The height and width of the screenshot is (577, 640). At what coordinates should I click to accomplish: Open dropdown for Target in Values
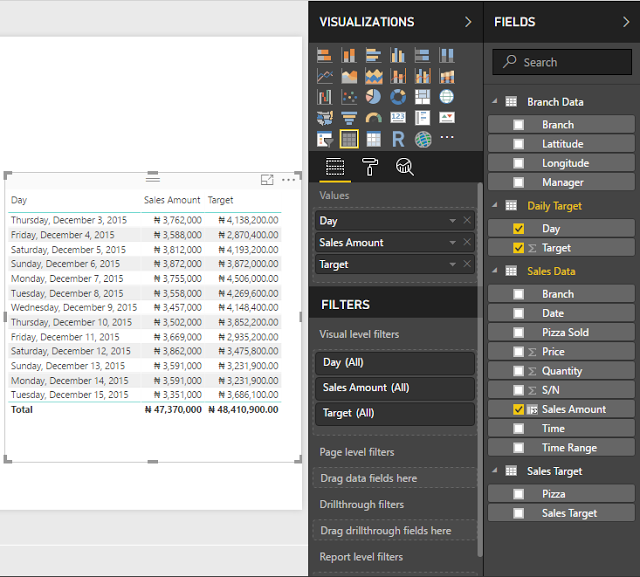click(452, 264)
